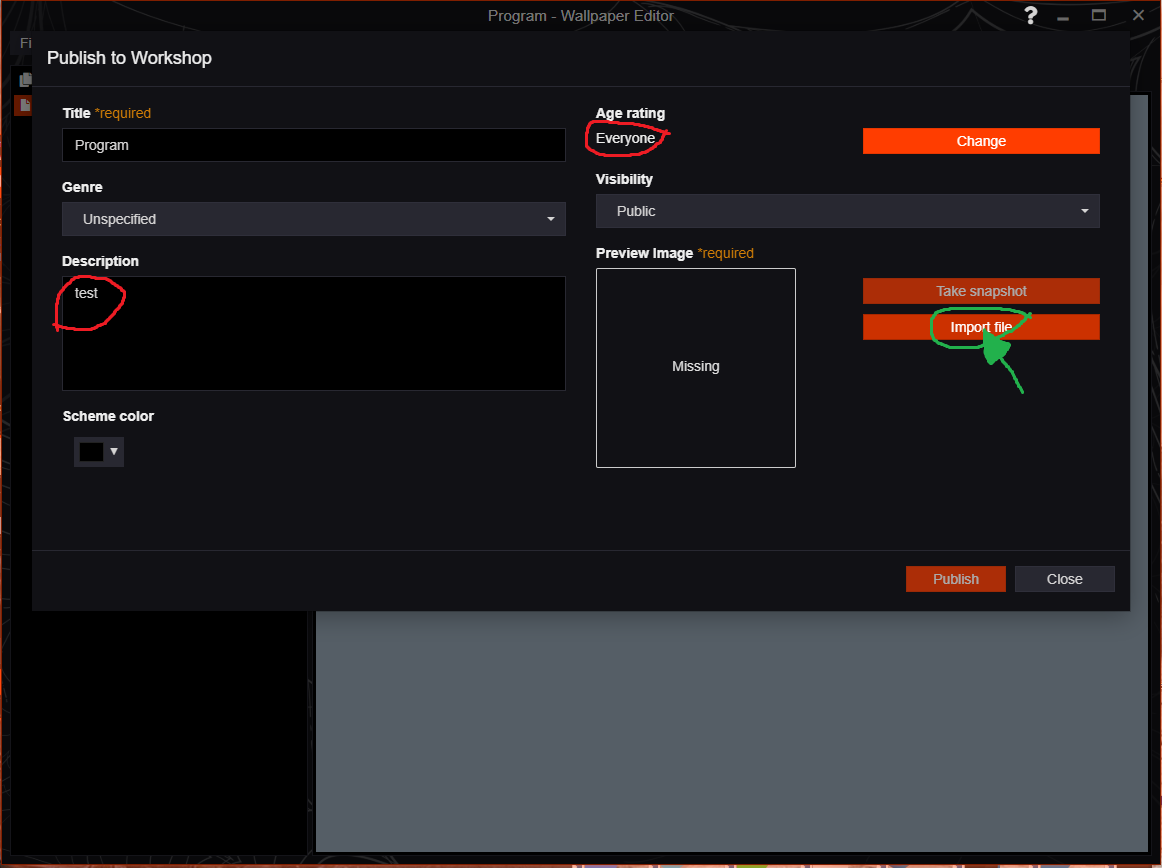Expand the Visibility dropdown set to Public
The image size is (1162, 868).
tap(847, 211)
